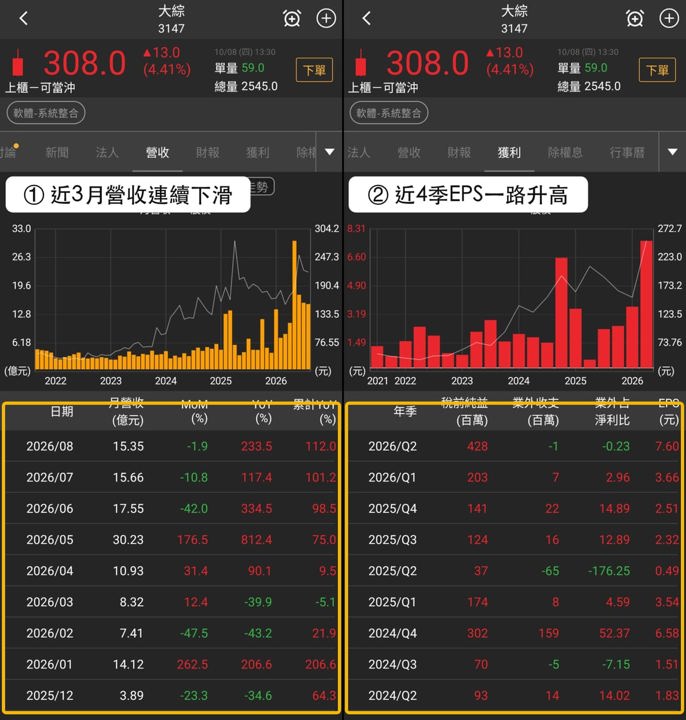686x720 pixels.
Task: Select the 2024/Q2 earnings row
Action: tap(514, 696)
